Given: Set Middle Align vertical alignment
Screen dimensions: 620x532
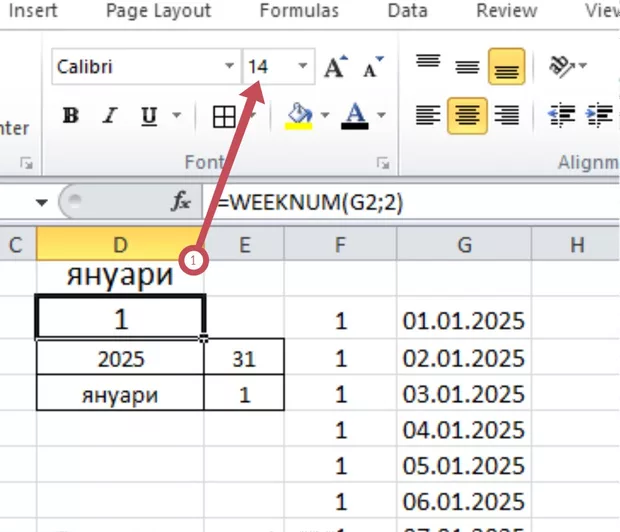Looking at the screenshot, I should click(x=467, y=66).
